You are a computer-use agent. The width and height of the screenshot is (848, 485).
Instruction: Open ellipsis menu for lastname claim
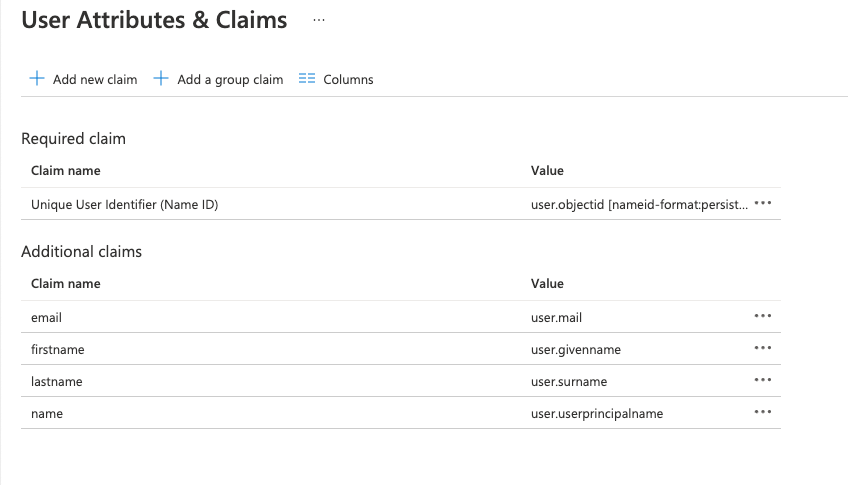763,380
